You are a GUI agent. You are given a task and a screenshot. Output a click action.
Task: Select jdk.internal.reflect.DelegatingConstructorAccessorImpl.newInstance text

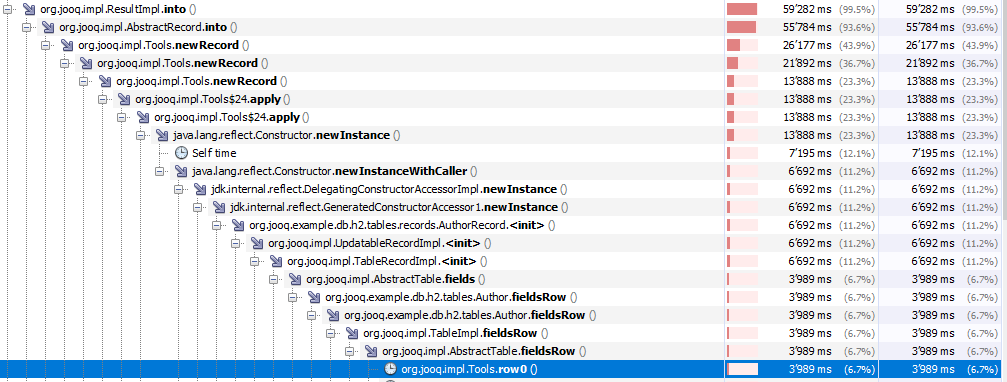point(389,189)
